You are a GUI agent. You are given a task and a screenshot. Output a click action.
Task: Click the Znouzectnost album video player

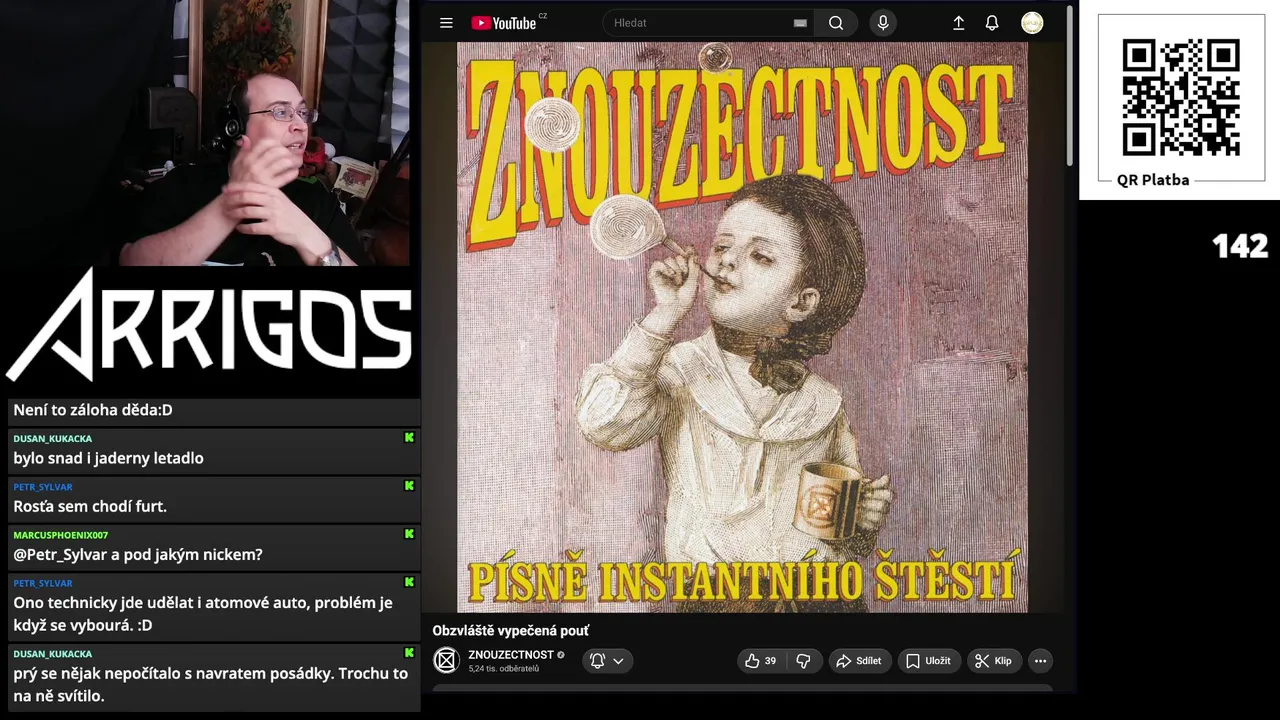click(742, 327)
